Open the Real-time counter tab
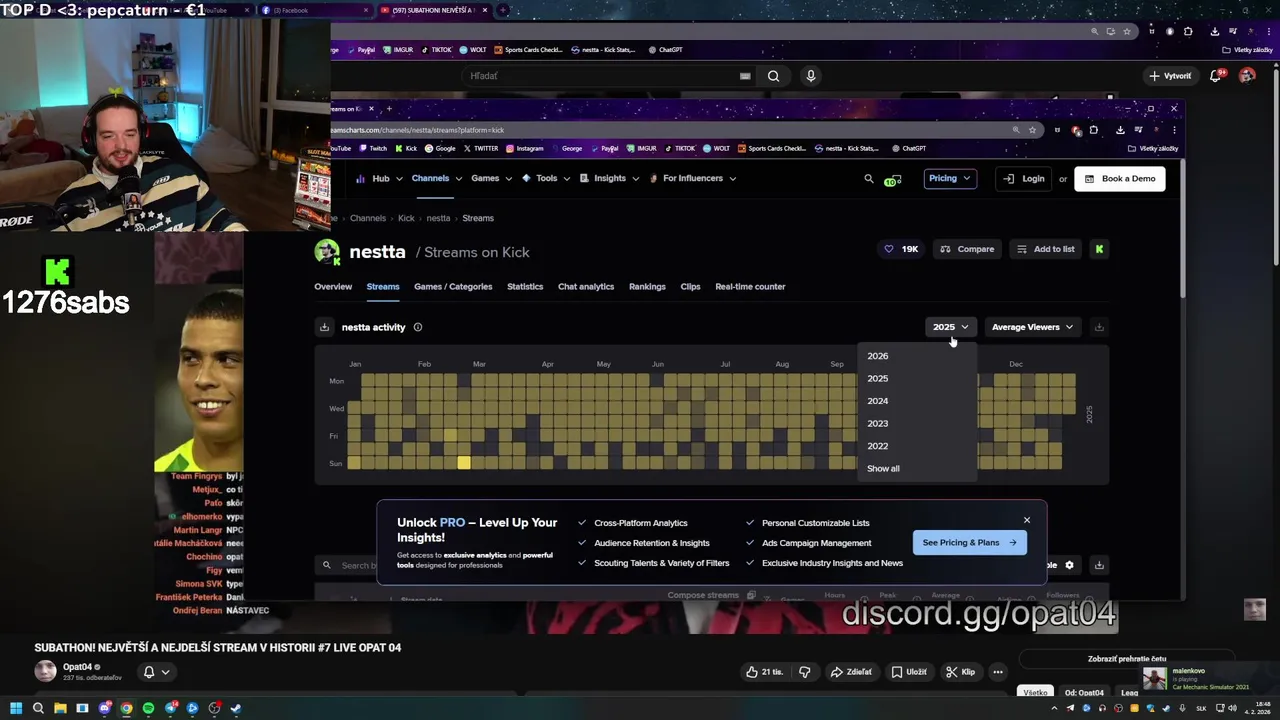Viewport: 1280px width, 720px height. point(750,287)
